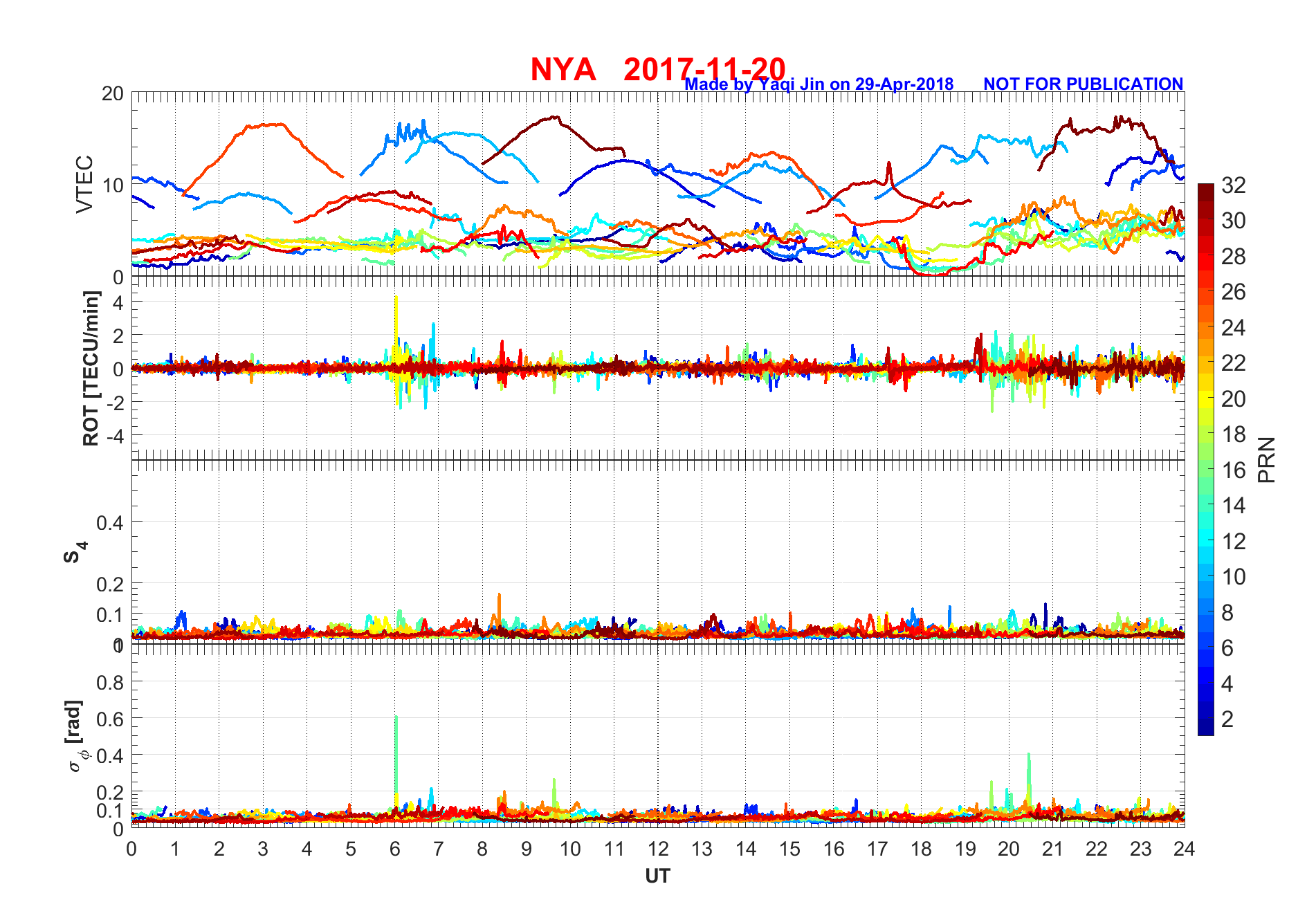Click the UT axis tick label 21
This screenshot has width=1316, height=920.
[1052, 849]
